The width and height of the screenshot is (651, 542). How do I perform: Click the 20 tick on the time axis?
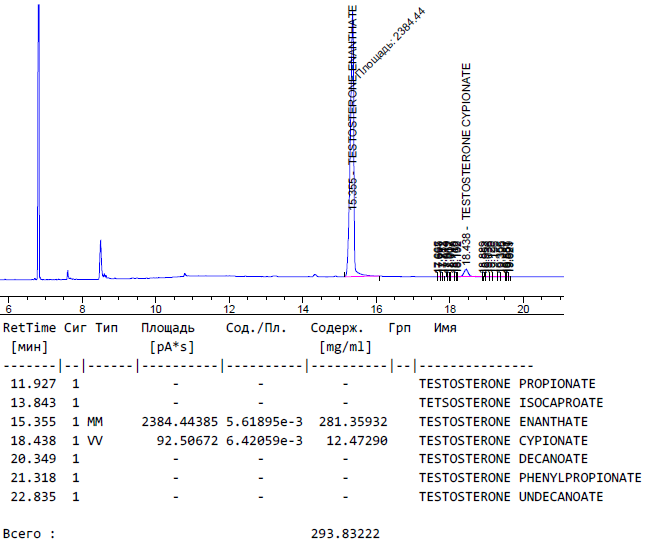523,311
